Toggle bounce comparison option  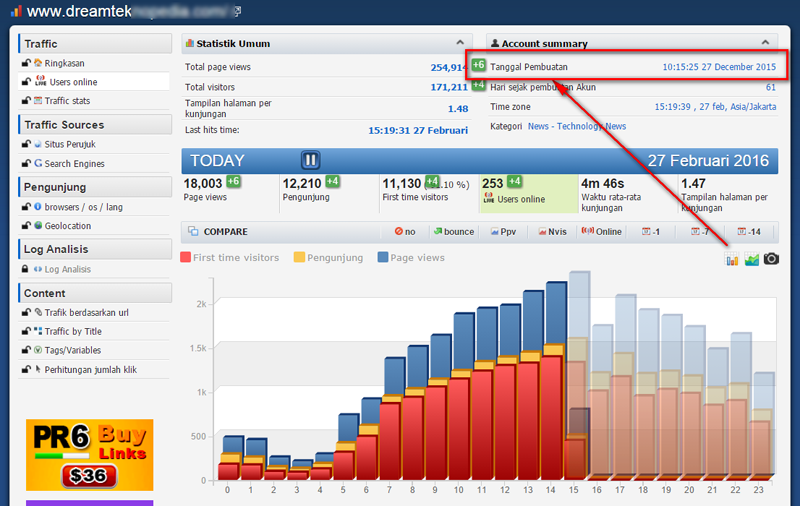pyautogui.click(x=453, y=231)
